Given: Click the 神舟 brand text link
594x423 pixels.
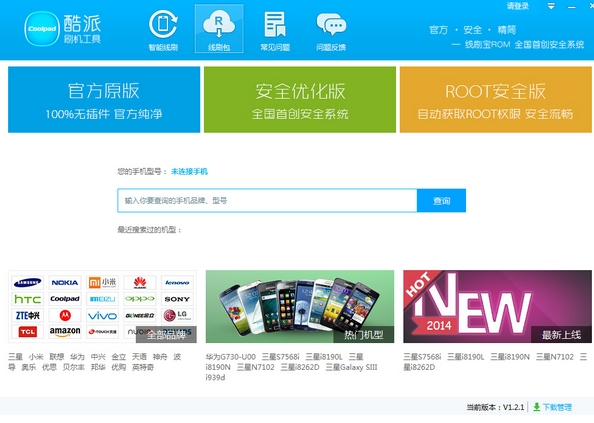Looking at the screenshot, I should (160, 357).
